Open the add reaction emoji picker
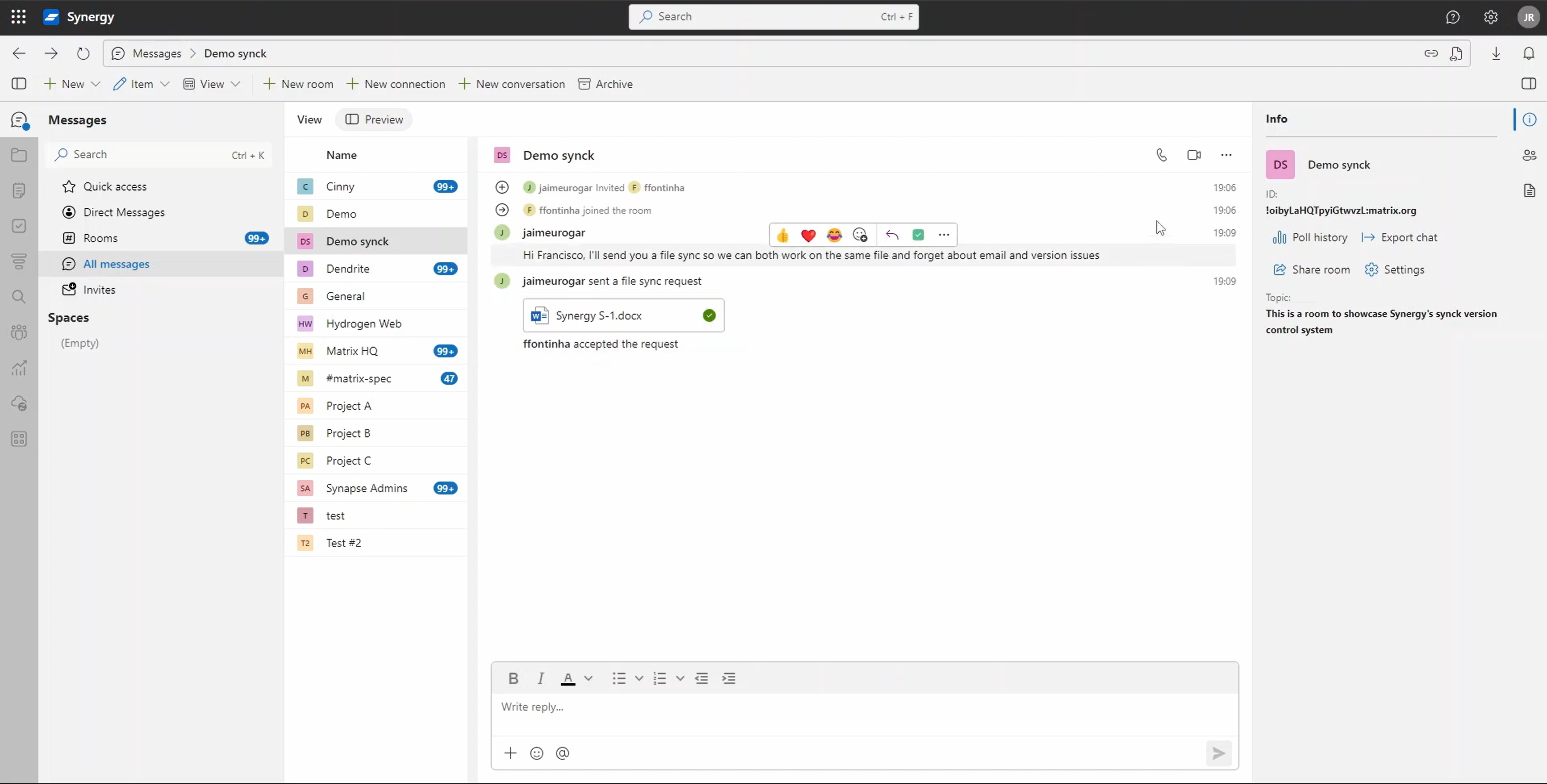 [x=860, y=235]
